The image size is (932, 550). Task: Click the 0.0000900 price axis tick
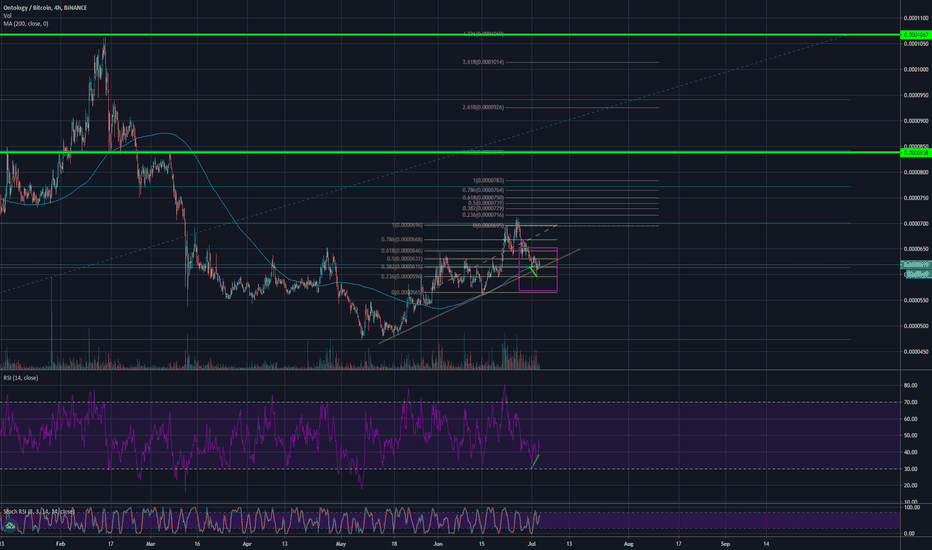[916, 121]
